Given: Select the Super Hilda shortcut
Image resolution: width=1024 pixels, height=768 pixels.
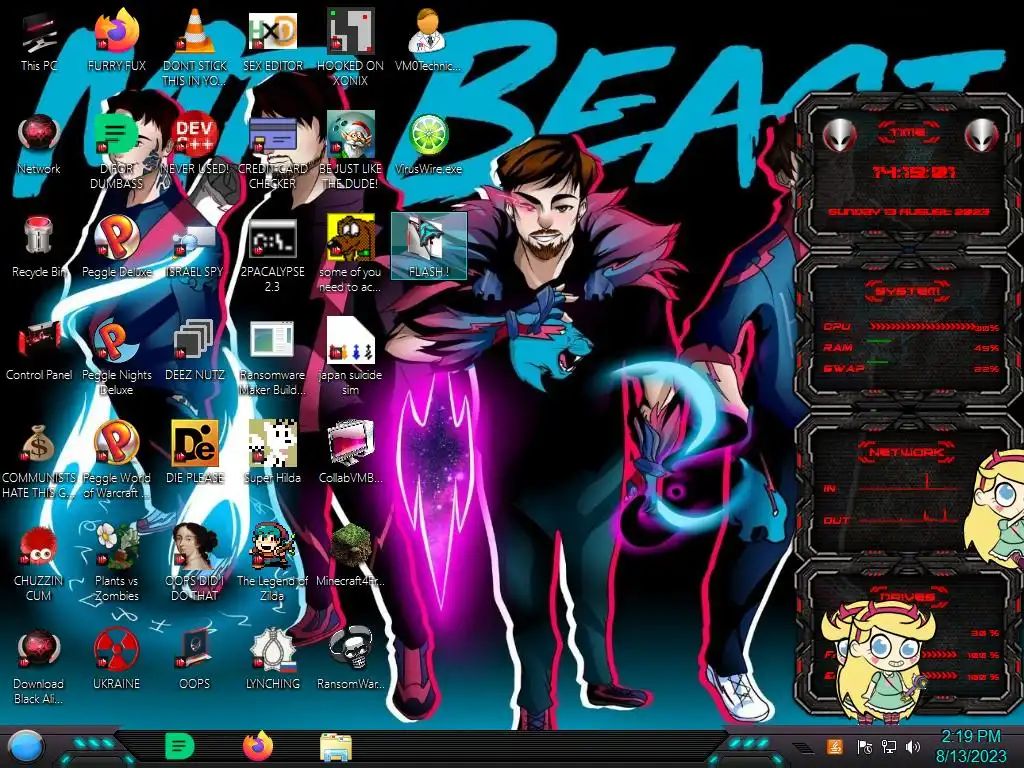Looking at the screenshot, I should (x=272, y=453).
